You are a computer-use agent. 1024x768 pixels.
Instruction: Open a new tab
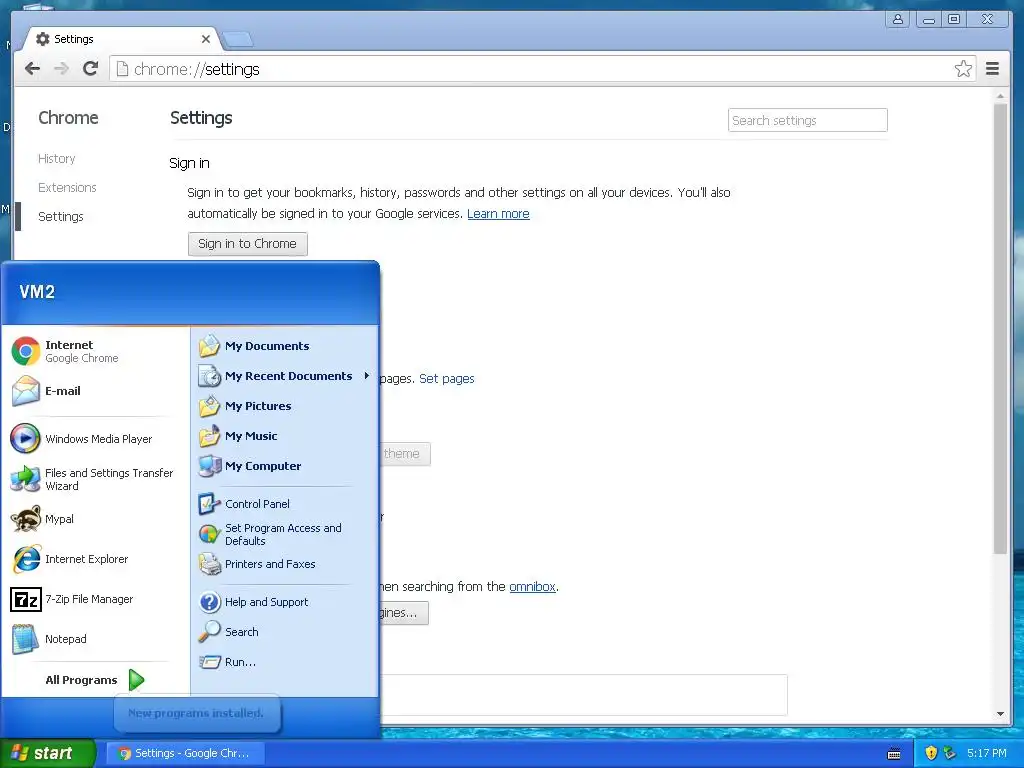tap(238, 40)
